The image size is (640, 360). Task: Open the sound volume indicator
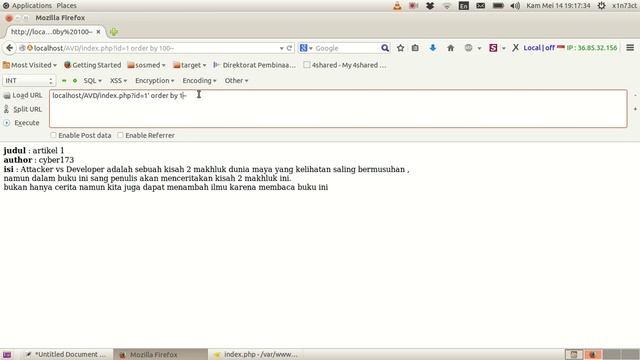click(x=515, y=6)
